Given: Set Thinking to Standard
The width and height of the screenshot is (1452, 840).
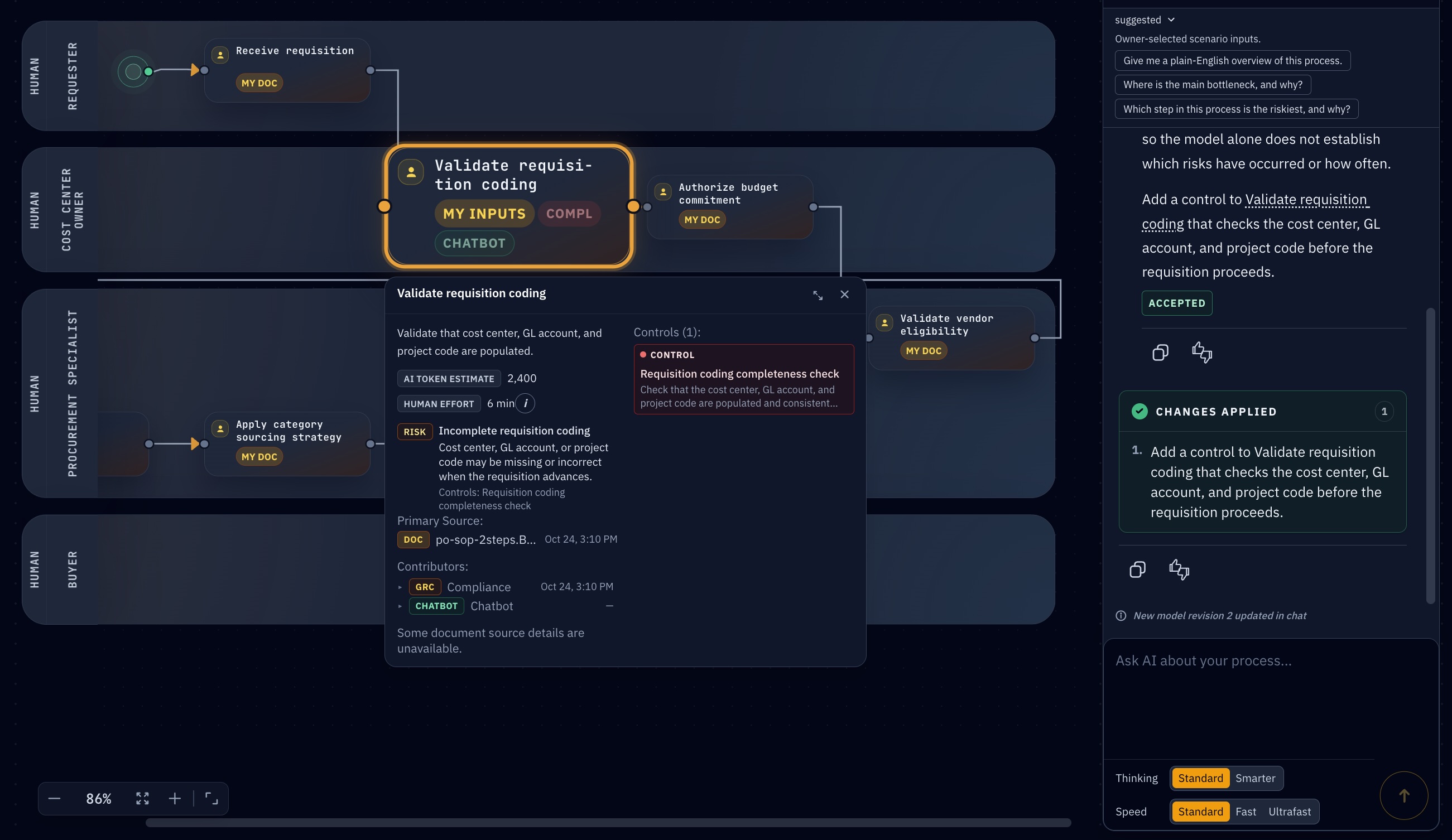Looking at the screenshot, I should [1200, 778].
